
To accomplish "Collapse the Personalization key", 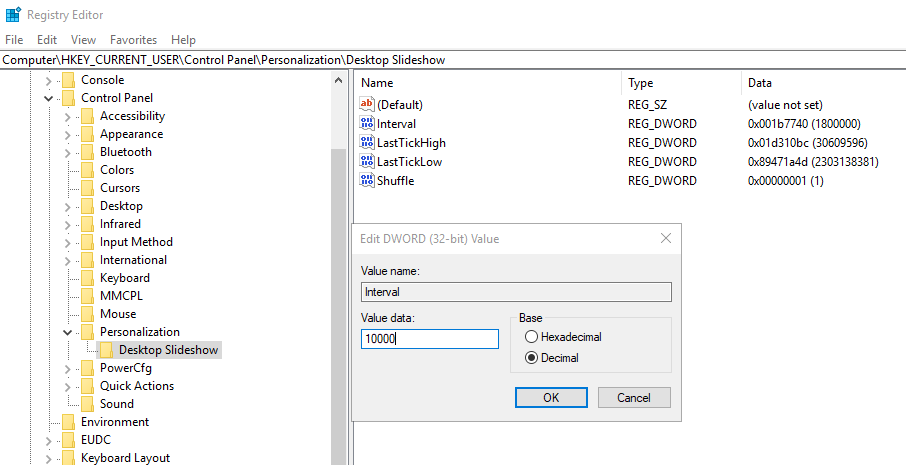I will pos(68,332).
